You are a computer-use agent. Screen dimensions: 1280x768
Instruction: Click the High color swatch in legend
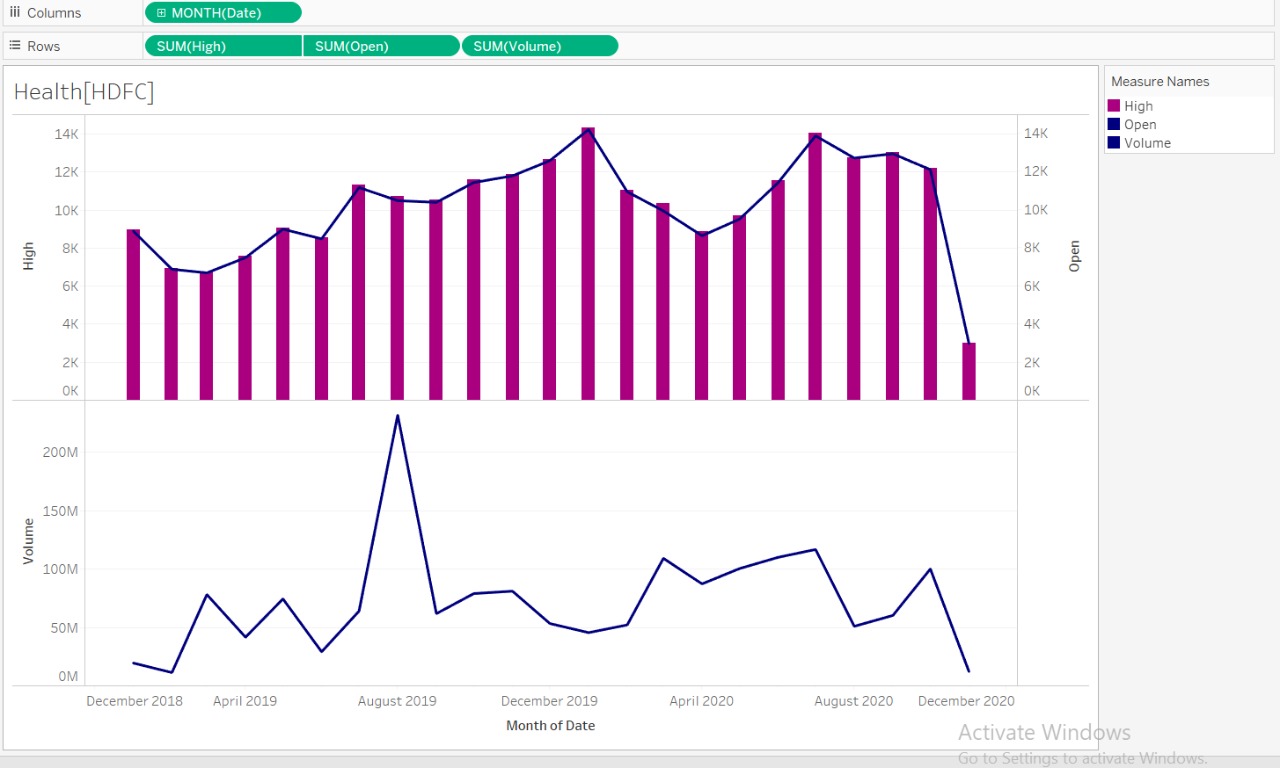tap(1114, 106)
